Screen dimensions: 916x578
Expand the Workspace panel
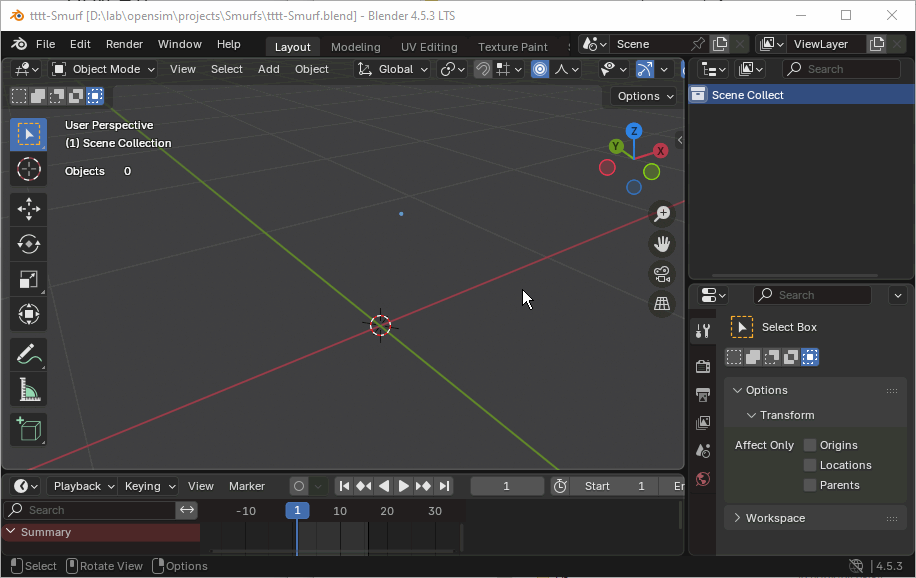(737, 518)
